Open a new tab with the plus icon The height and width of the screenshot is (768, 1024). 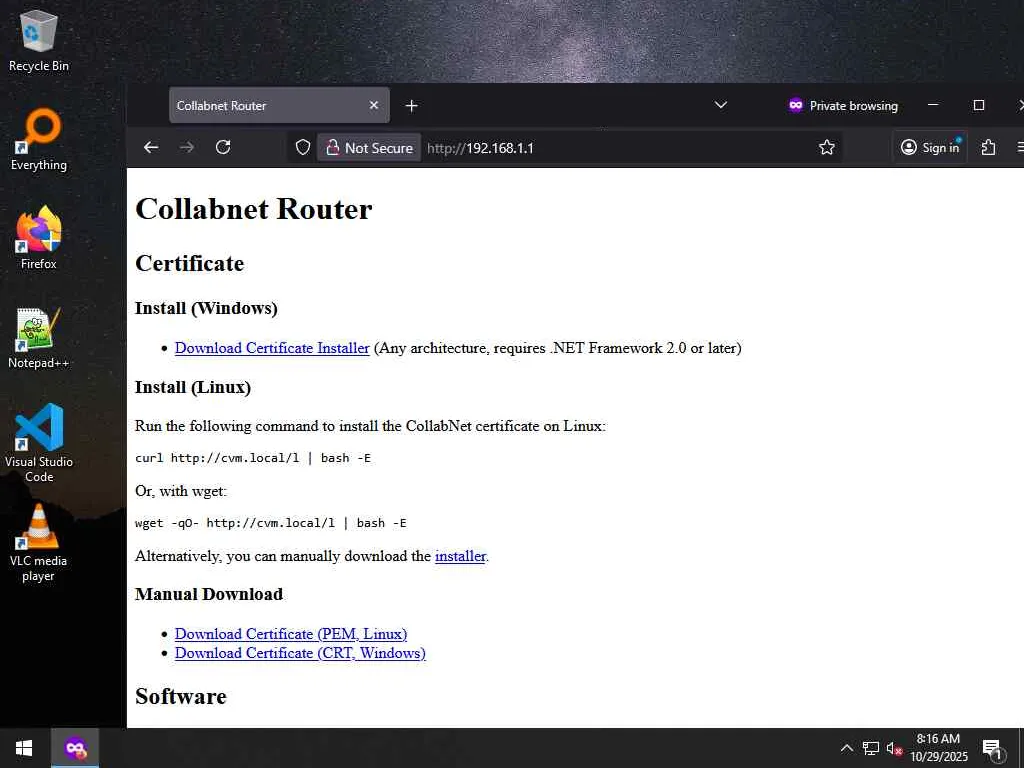point(411,106)
